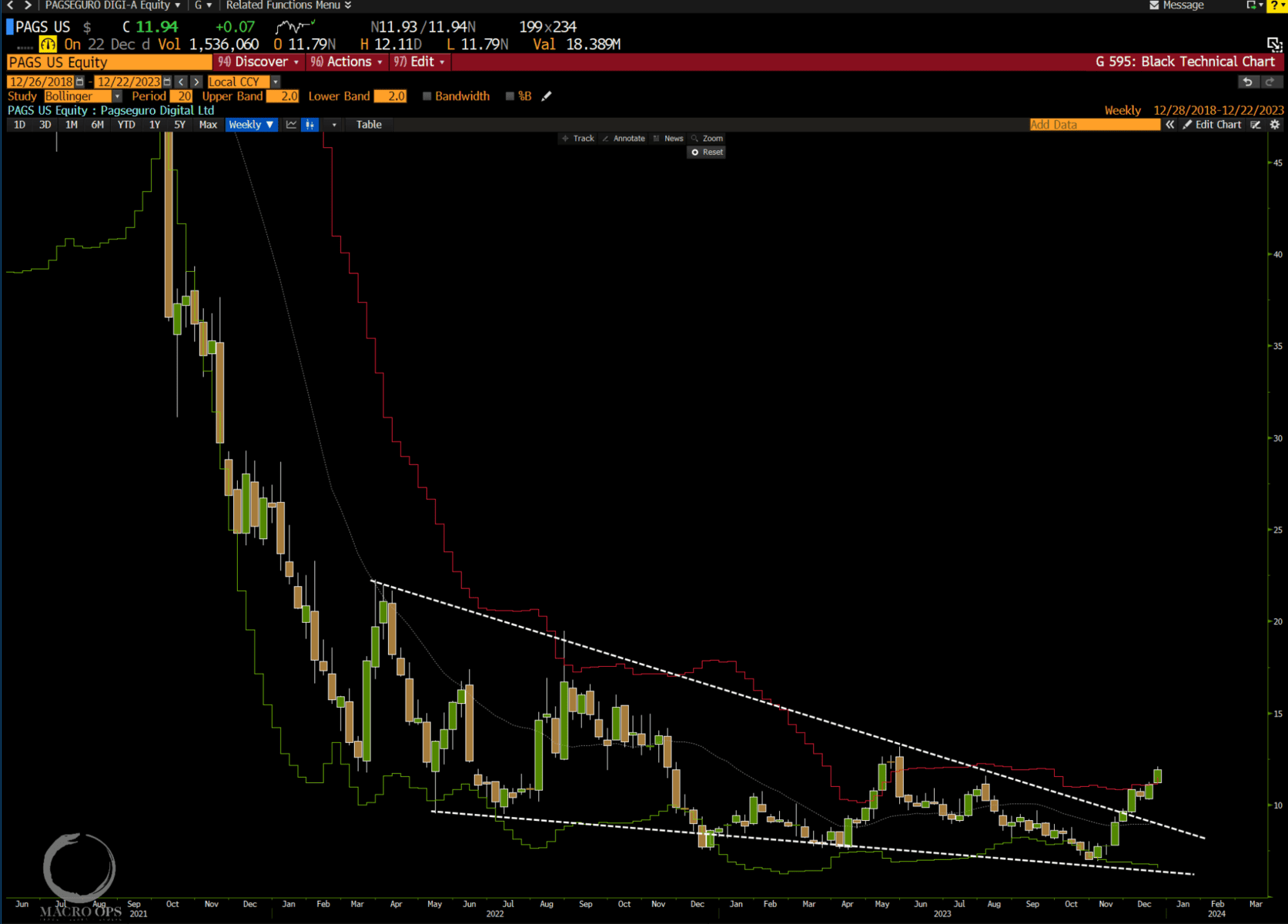Open the Actions dropdown menu
This screenshot has height=924, width=1288.
point(346,62)
